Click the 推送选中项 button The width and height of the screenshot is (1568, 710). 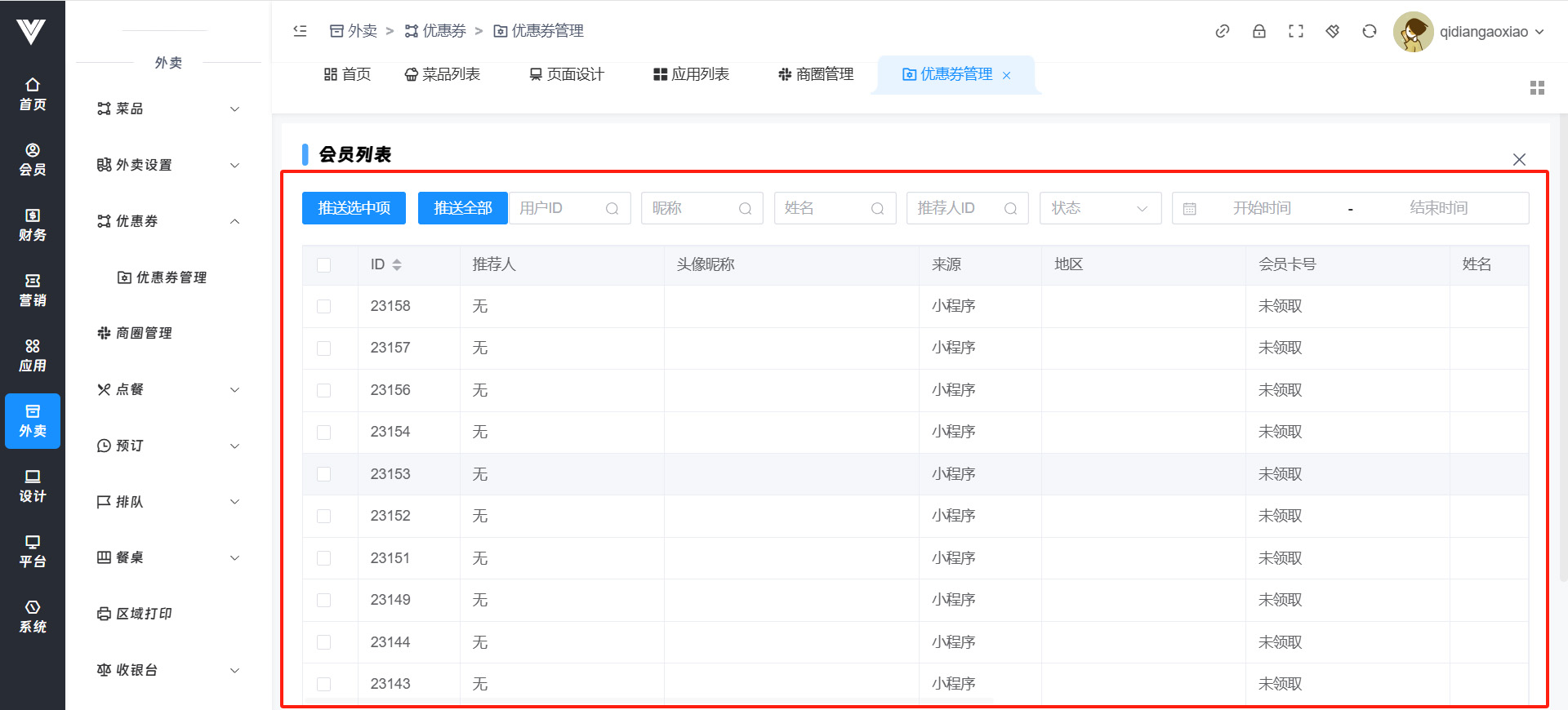coord(354,208)
